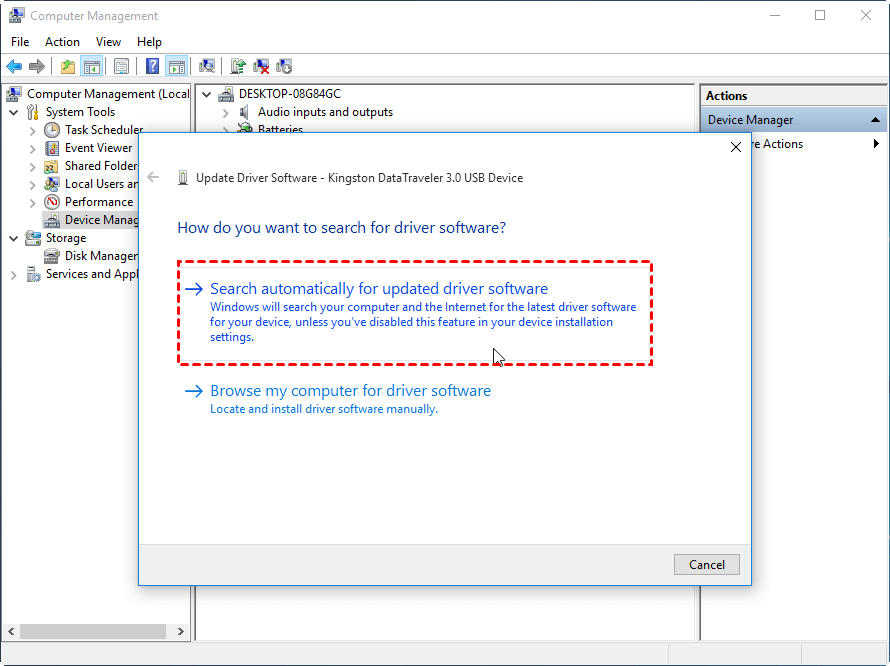Click Update Driver Software toolbar icon
The image size is (890, 666).
[x=238, y=66]
